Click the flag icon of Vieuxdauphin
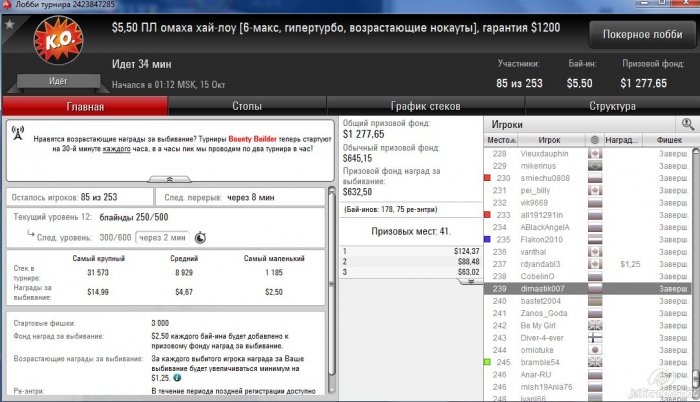The width and height of the screenshot is (700, 402). click(595, 154)
